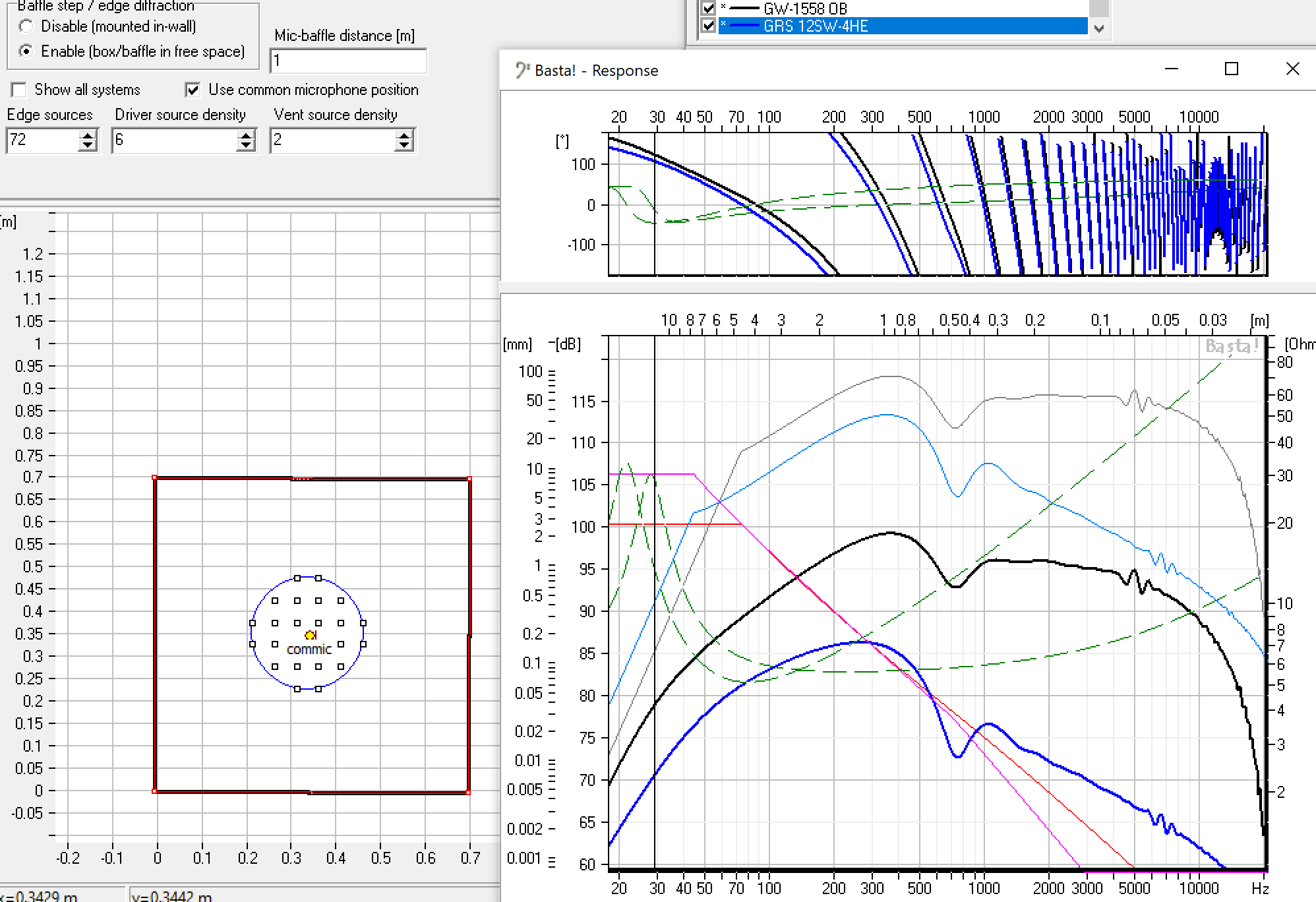Click bottom-right corner handle of baffle
This screenshot has height=902, width=1316.
[469, 792]
